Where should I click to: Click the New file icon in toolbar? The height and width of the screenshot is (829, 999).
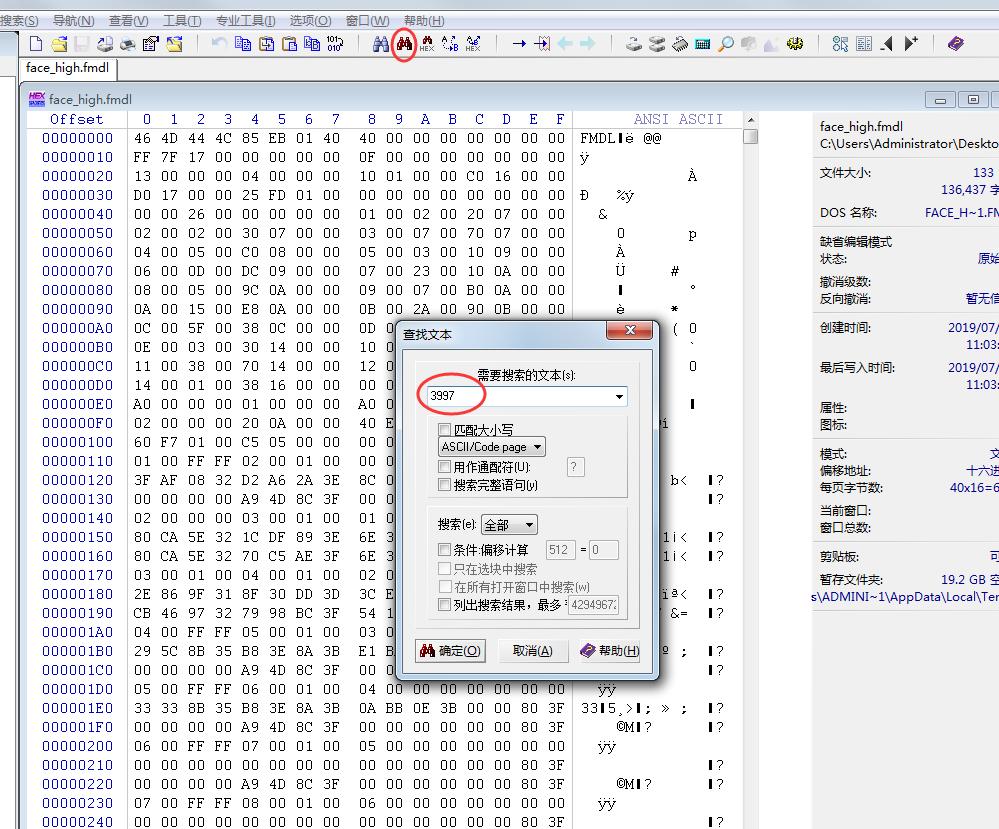tap(36, 44)
